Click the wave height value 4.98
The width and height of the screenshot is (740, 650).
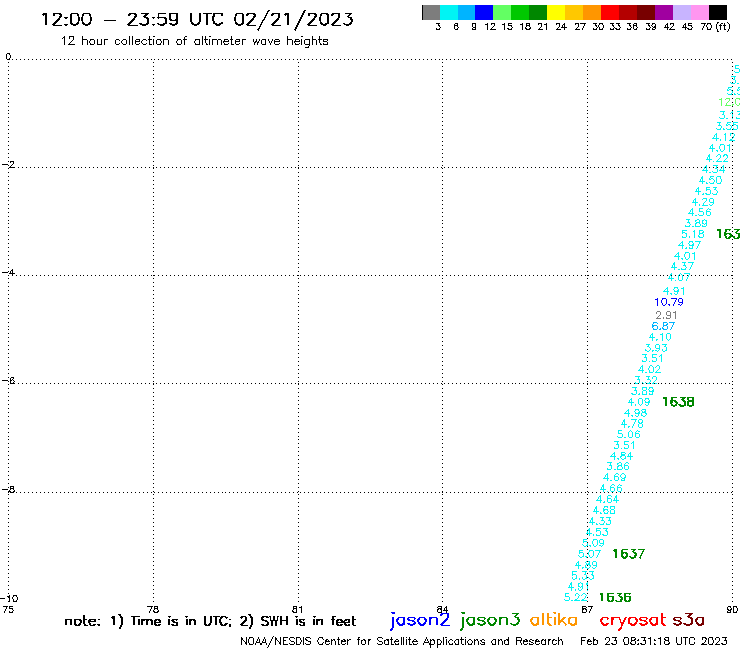coord(635,413)
